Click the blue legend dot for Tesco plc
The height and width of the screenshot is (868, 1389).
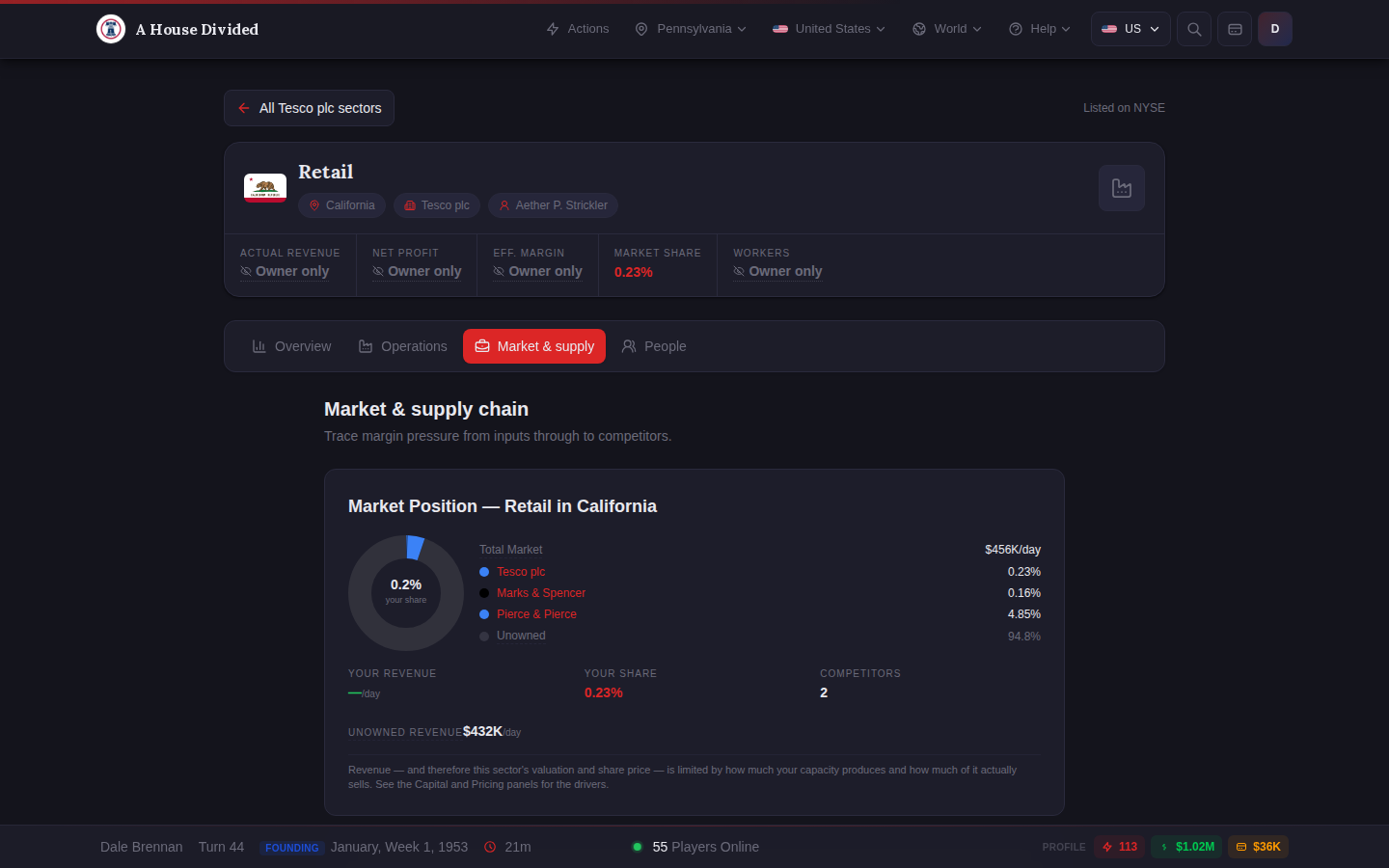point(484,572)
